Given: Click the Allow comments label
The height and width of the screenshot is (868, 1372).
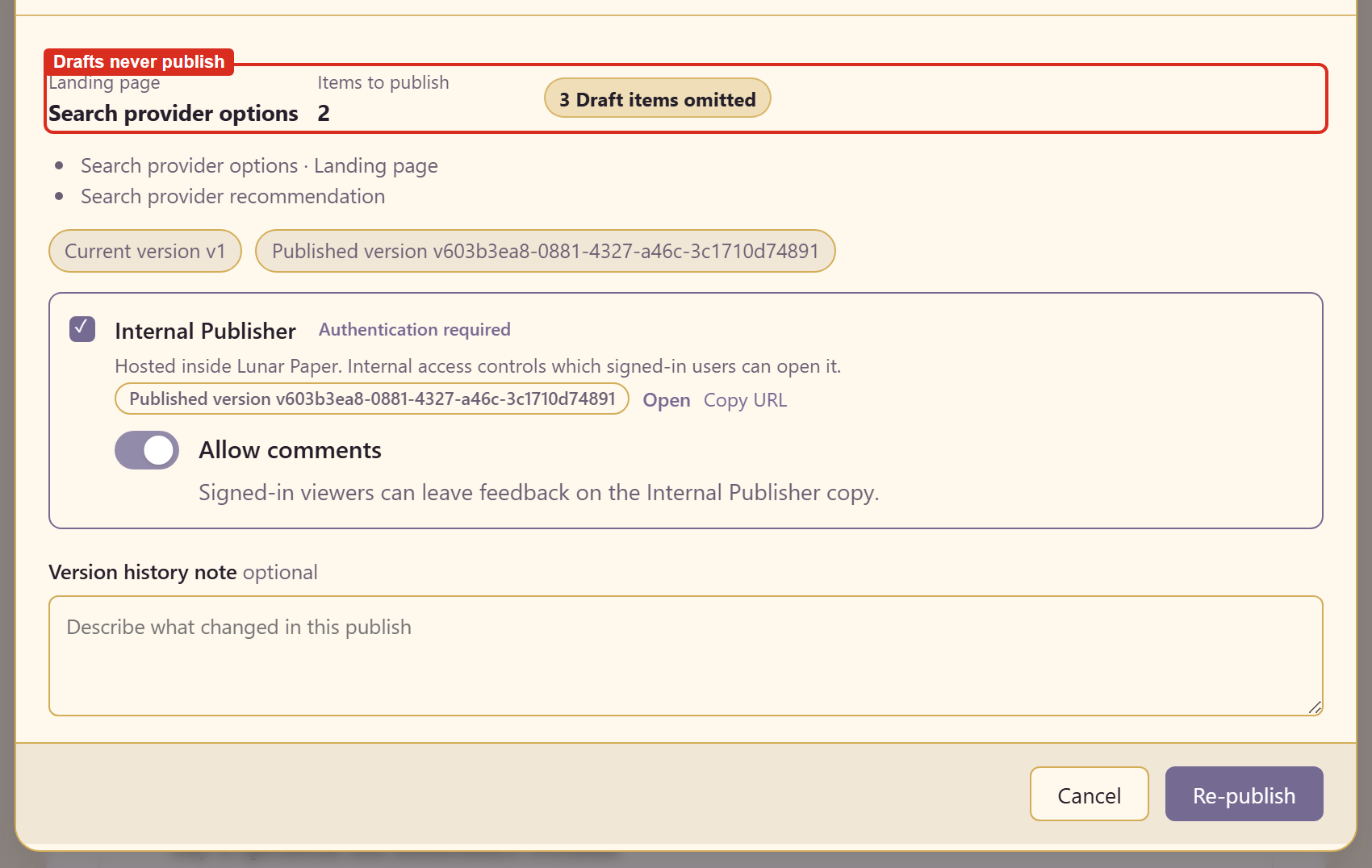Looking at the screenshot, I should click(x=290, y=449).
